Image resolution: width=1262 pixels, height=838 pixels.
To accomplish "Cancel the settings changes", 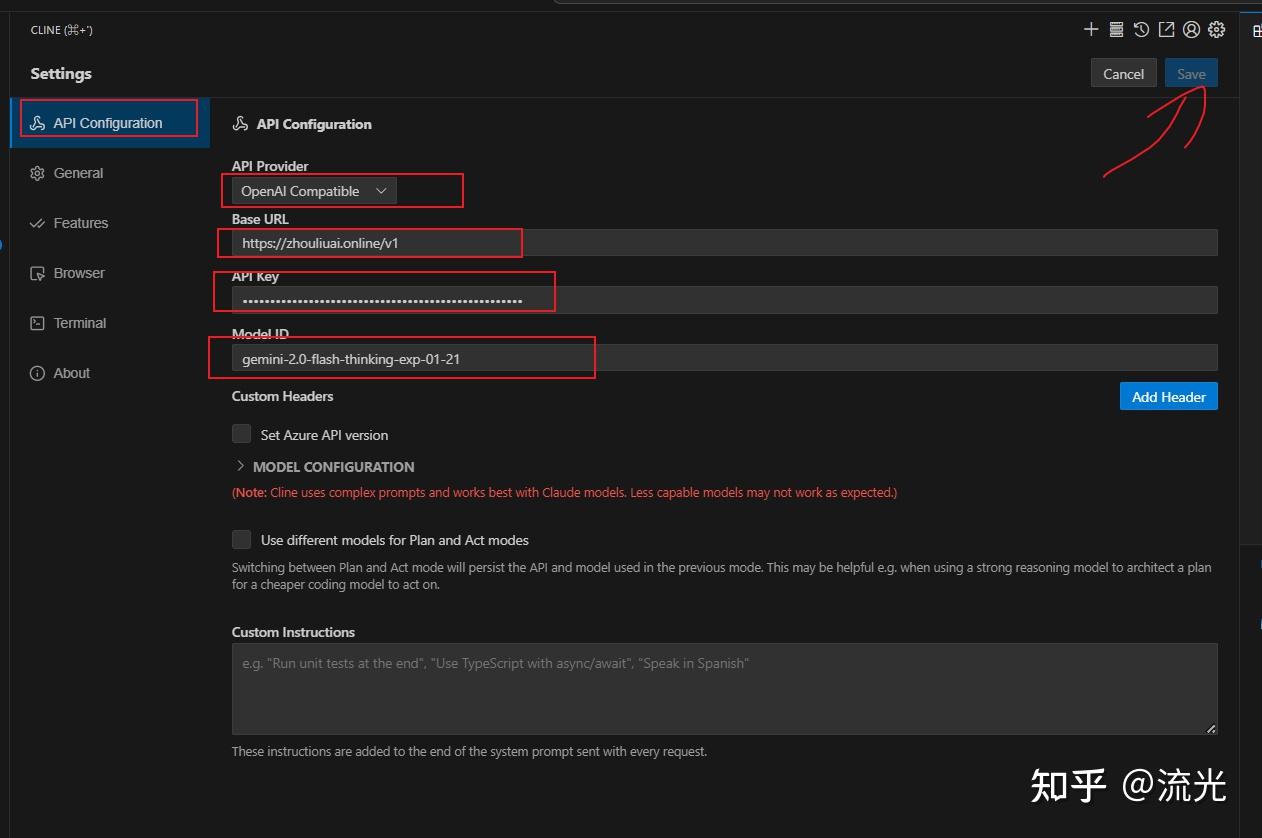I will 1123,74.
